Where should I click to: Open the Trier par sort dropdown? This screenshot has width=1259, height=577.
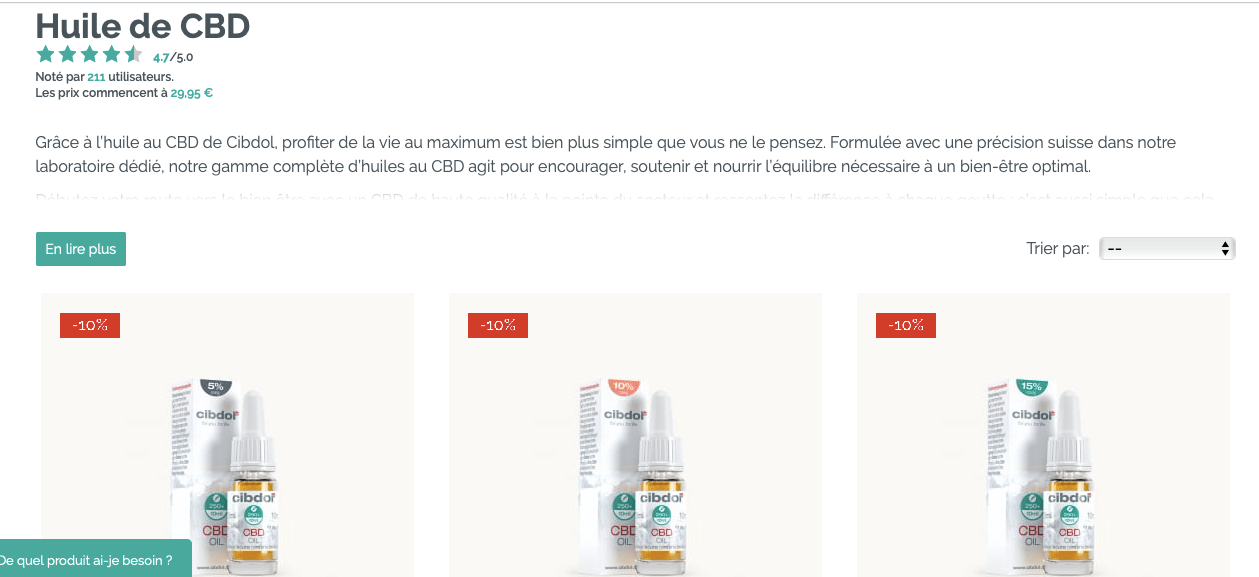pos(1167,248)
